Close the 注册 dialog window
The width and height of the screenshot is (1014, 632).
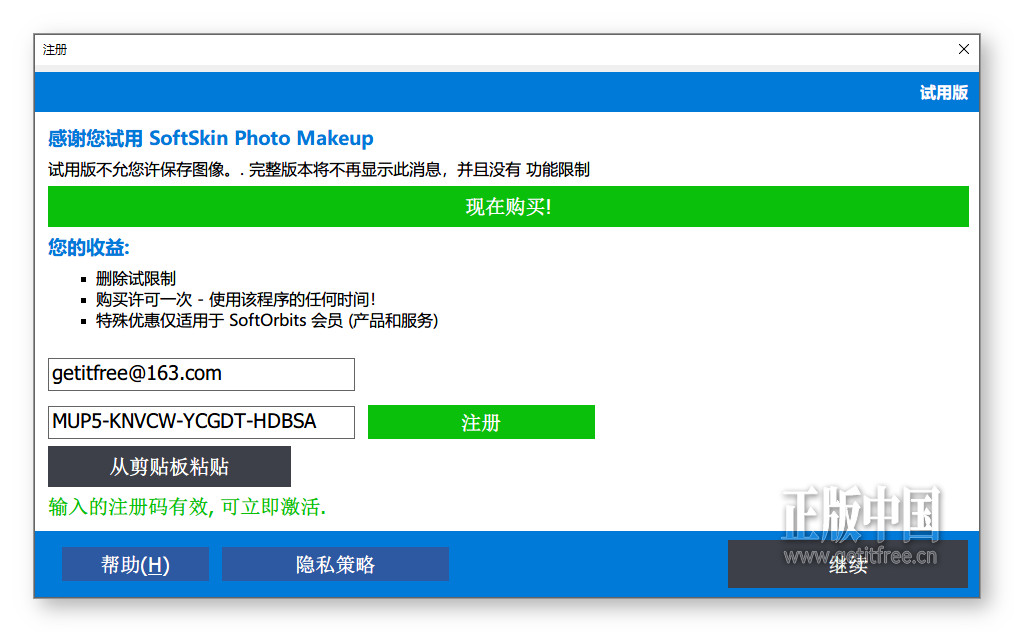[x=964, y=49]
